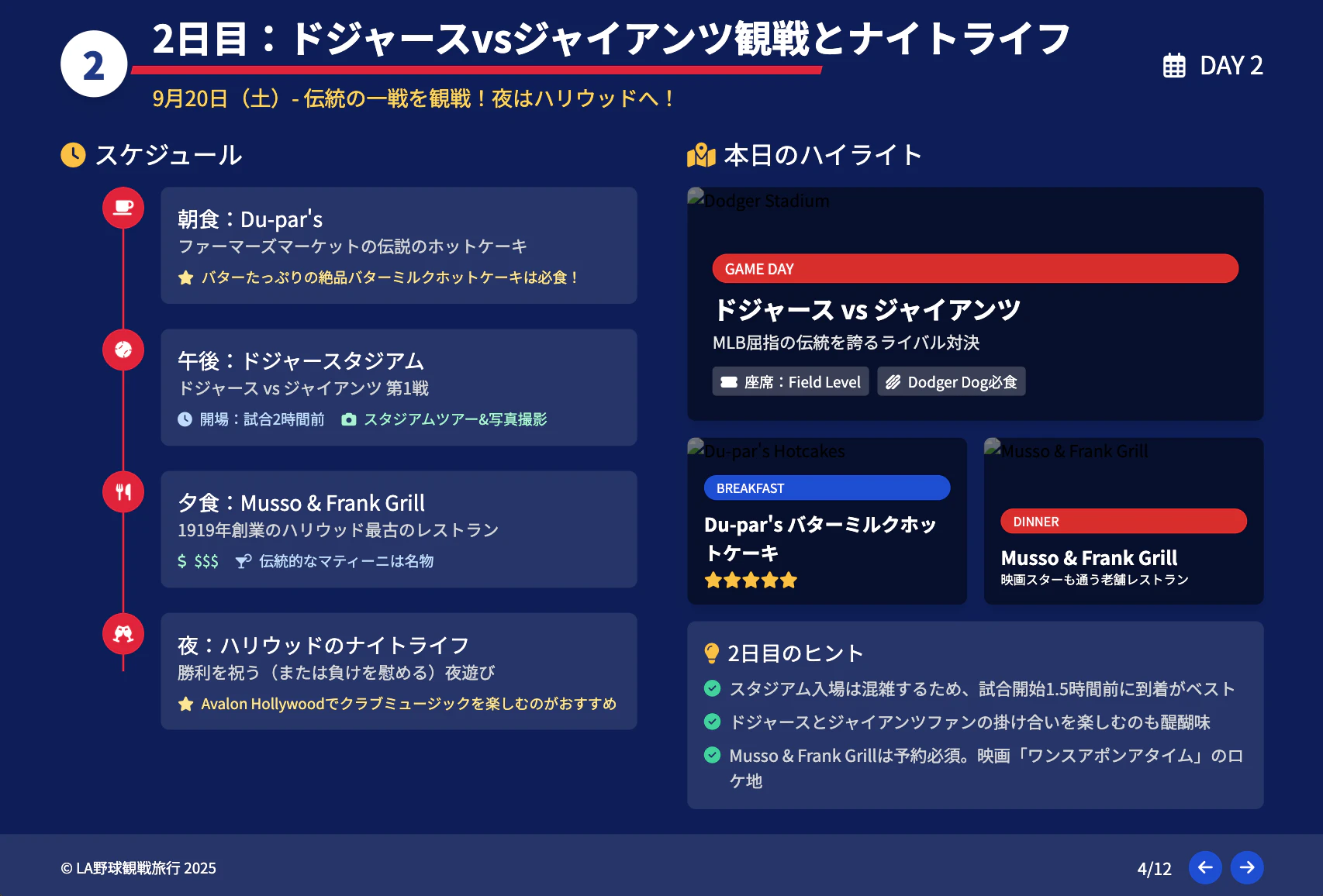This screenshot has width=1323, height=896.
Task: Click the hot dog icon in Dodger Dog tag
Action: click(x=893, y=382)
